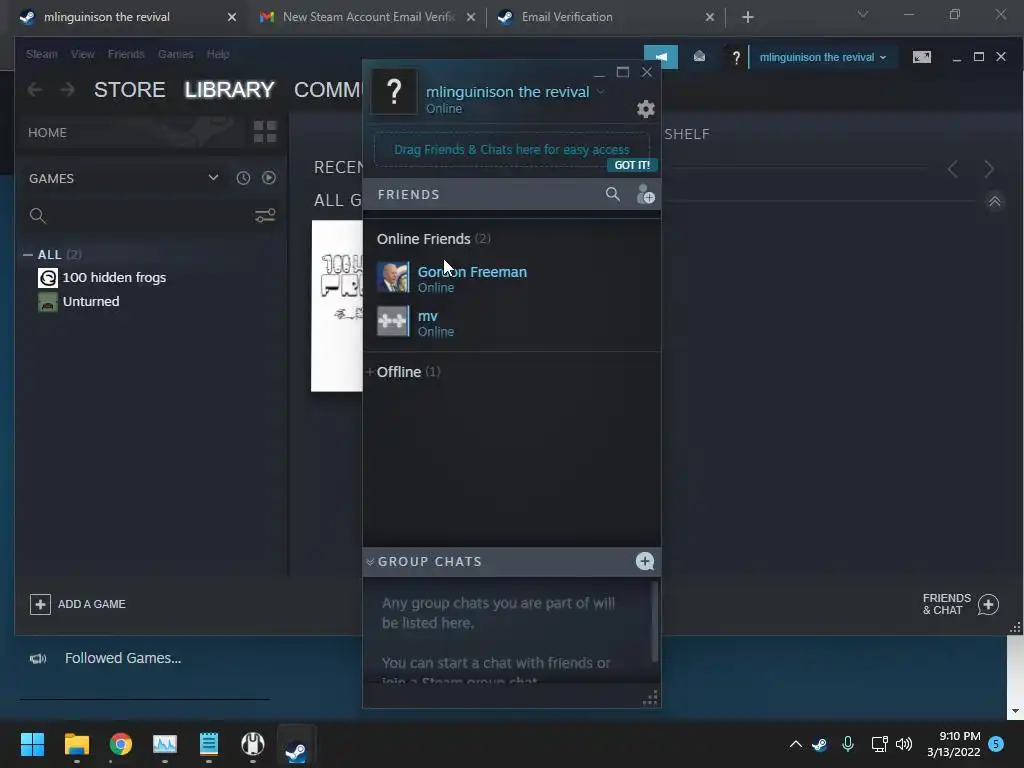Viewport: 1024px width, 768px height.
Task: Open chat with mv
Action: (512, 323)
